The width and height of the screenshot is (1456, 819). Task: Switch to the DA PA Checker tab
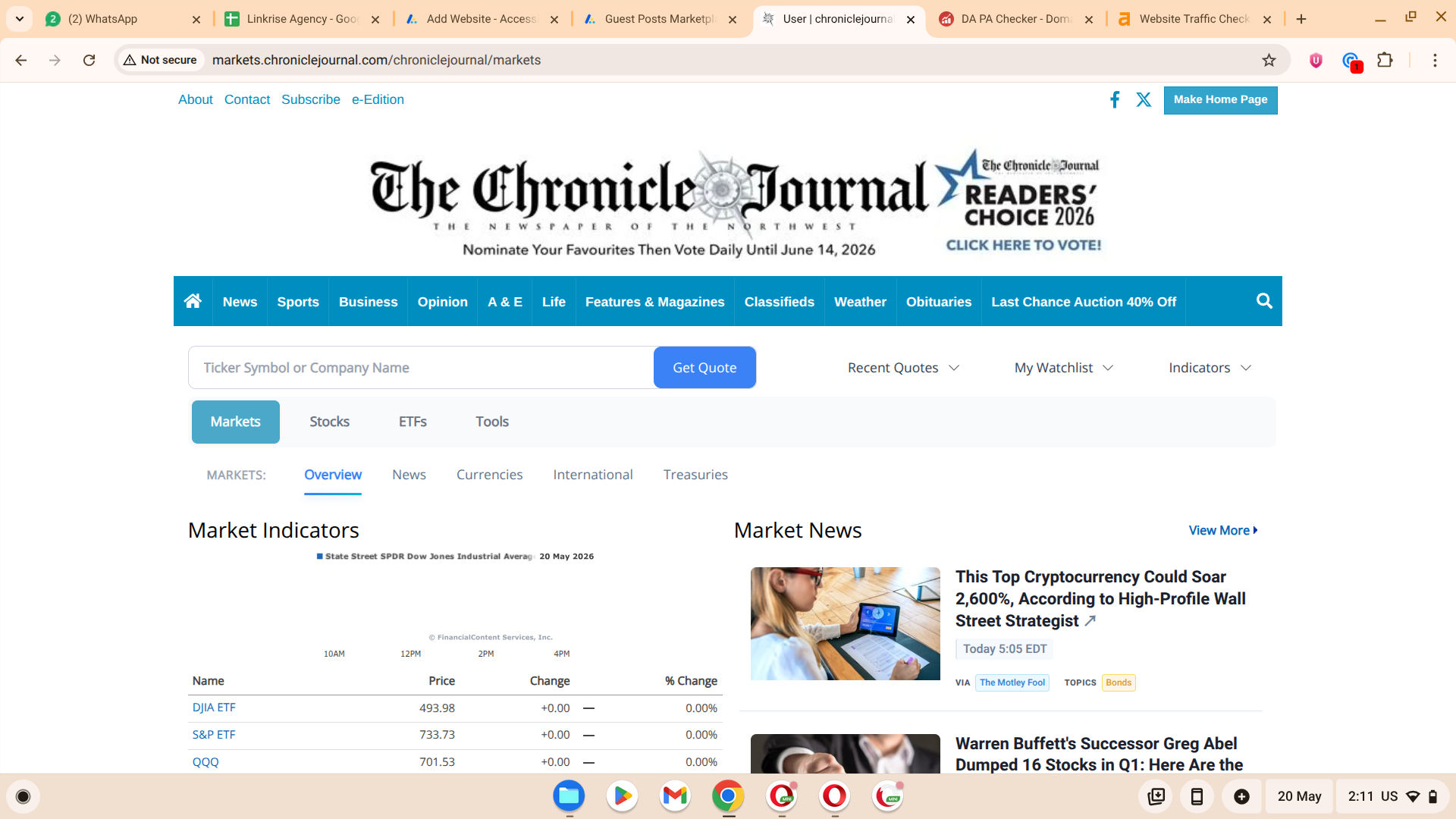(x=1016, y=19)
